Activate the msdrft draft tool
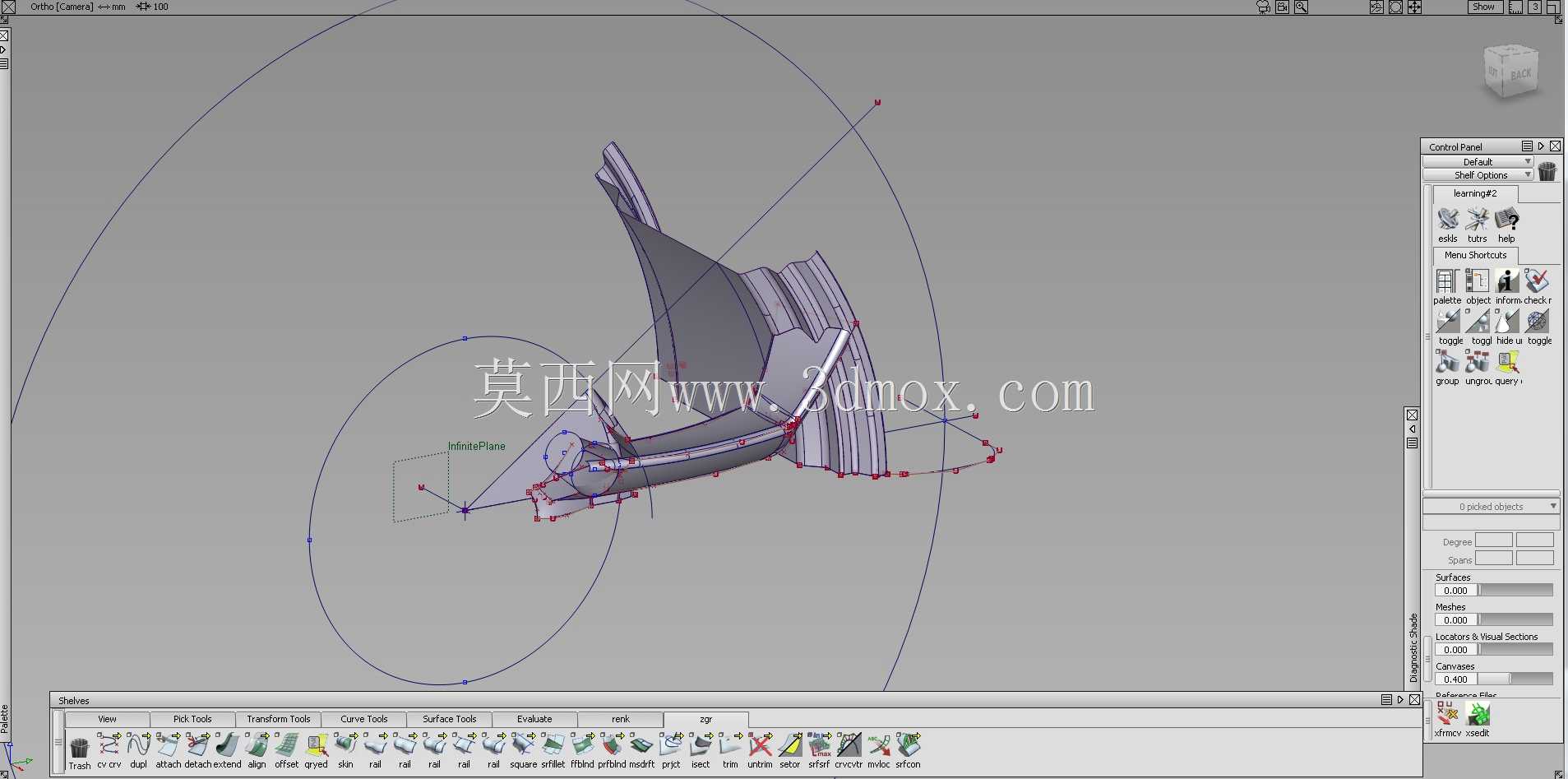 pyautogui.click(x=641, y=745)
